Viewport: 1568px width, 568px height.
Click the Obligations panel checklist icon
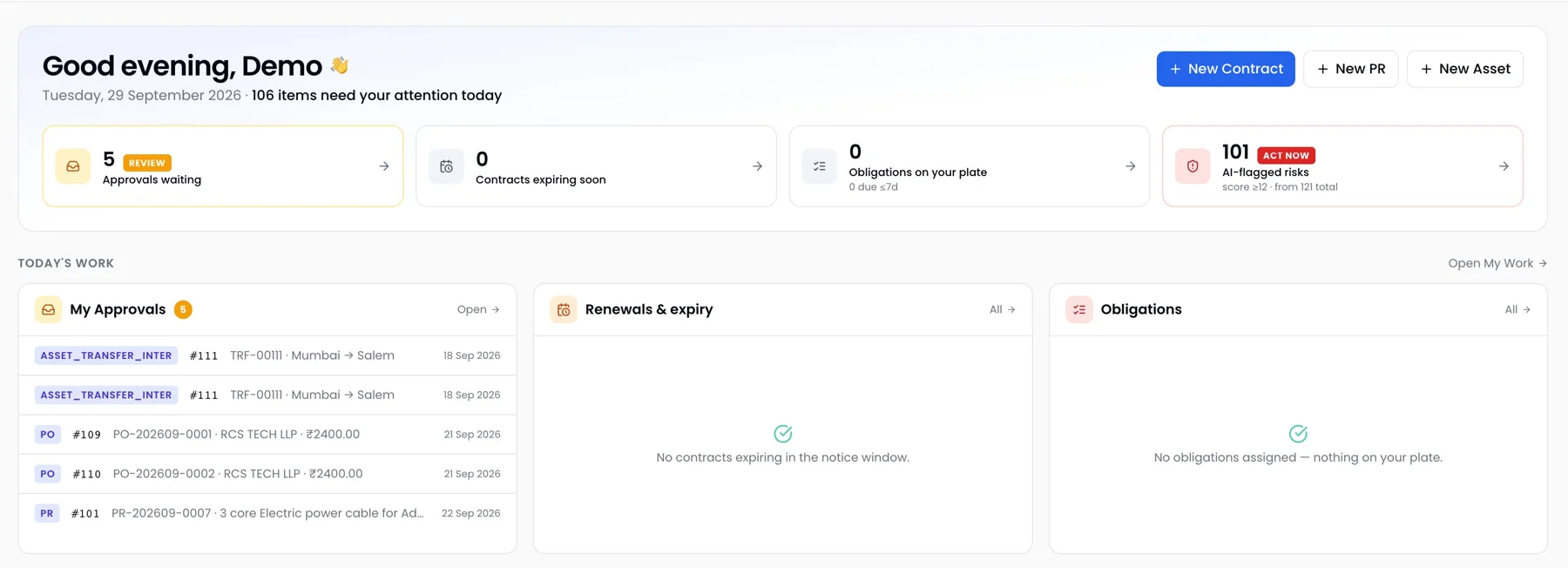[1079, 309]
